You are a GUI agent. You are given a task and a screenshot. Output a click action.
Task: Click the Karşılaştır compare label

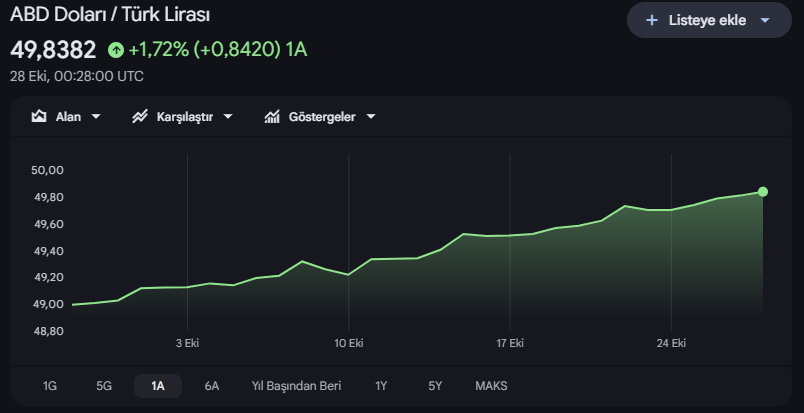click(x=185, y=117)
